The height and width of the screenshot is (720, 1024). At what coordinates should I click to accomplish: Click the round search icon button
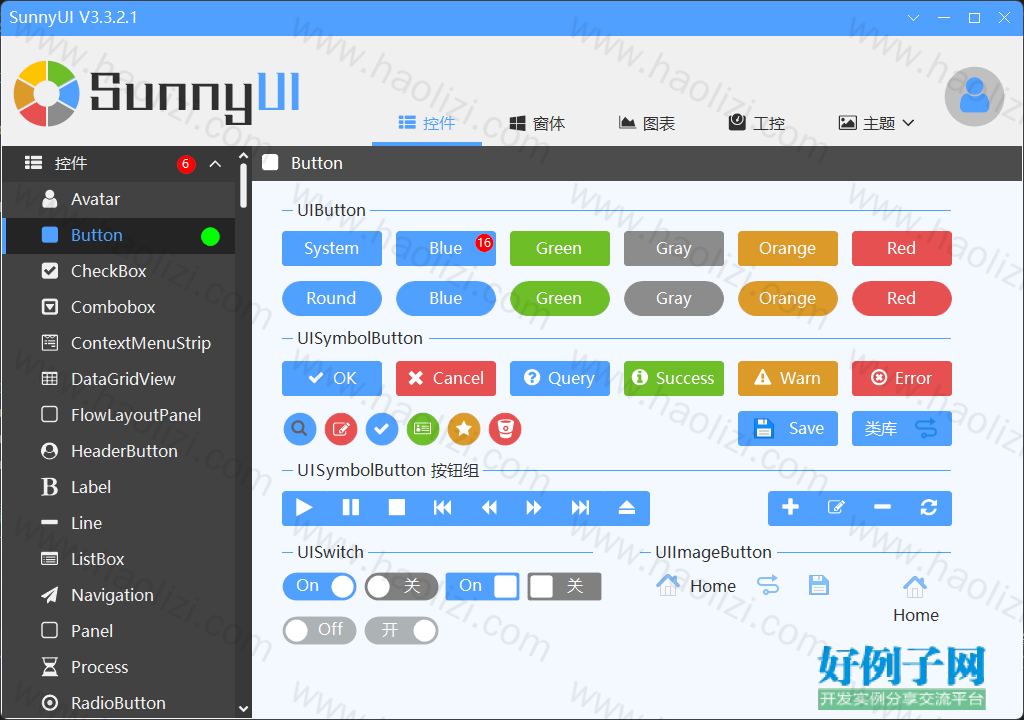tap(300, 429)
